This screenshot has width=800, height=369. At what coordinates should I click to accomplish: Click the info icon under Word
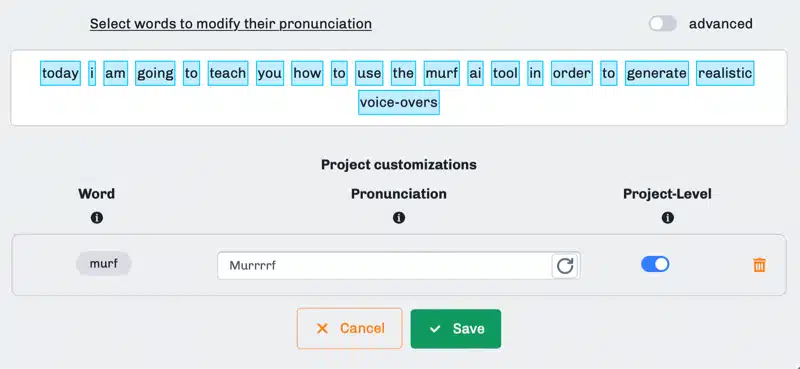[96, 218]
